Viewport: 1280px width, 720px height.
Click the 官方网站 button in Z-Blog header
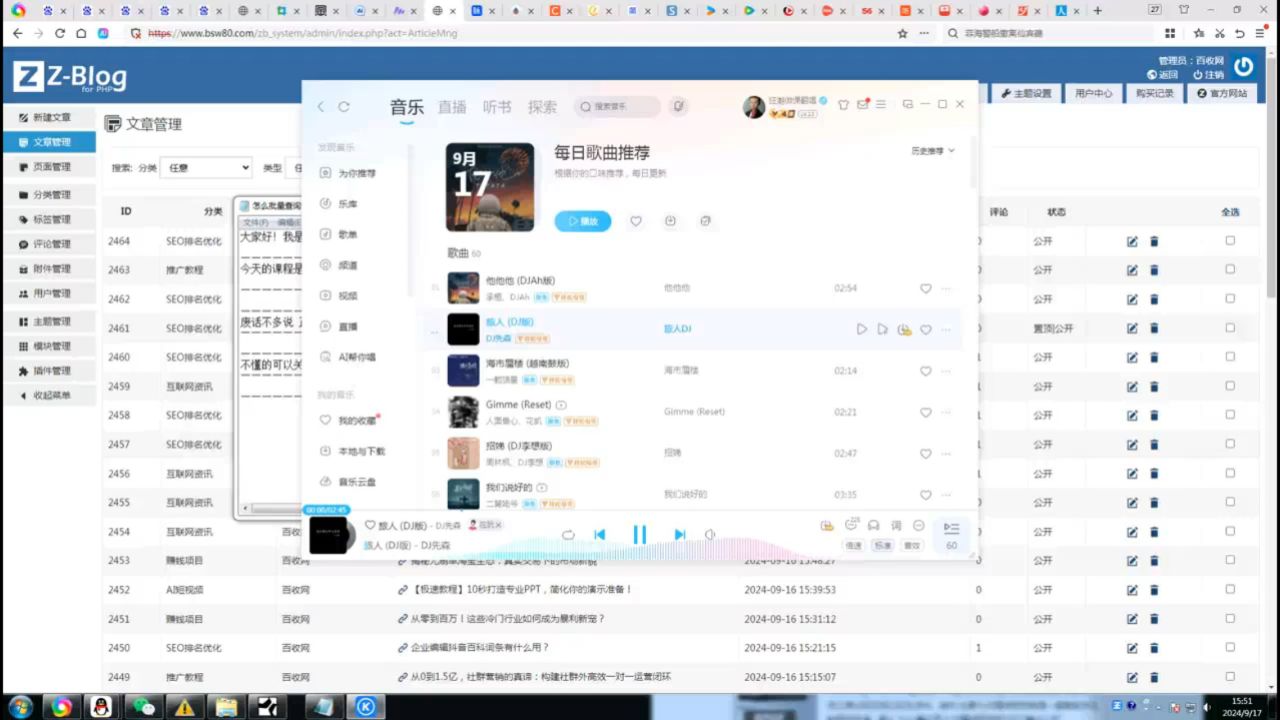(1222, 93)
